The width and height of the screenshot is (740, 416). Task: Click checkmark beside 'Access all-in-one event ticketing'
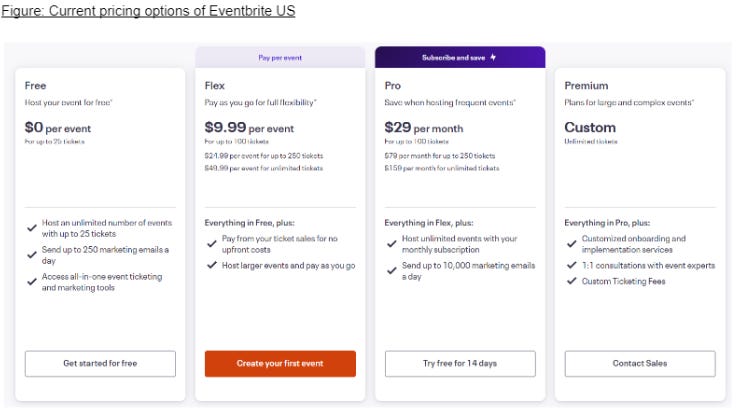coord(33,283)
